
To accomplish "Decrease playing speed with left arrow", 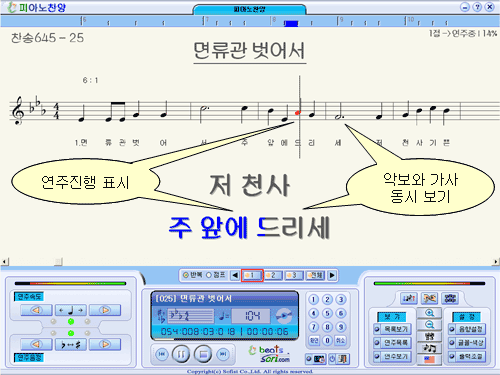I will click(x=36, y=310).
